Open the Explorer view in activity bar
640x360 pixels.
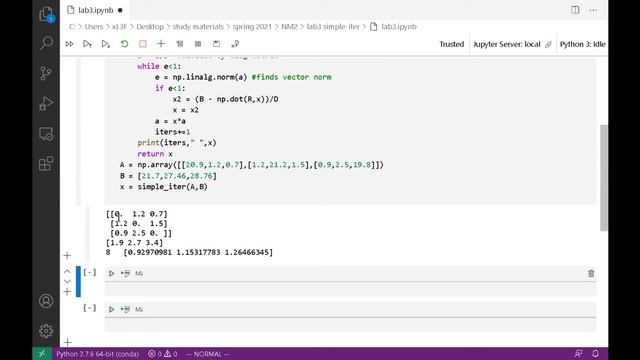coord(46,14)
